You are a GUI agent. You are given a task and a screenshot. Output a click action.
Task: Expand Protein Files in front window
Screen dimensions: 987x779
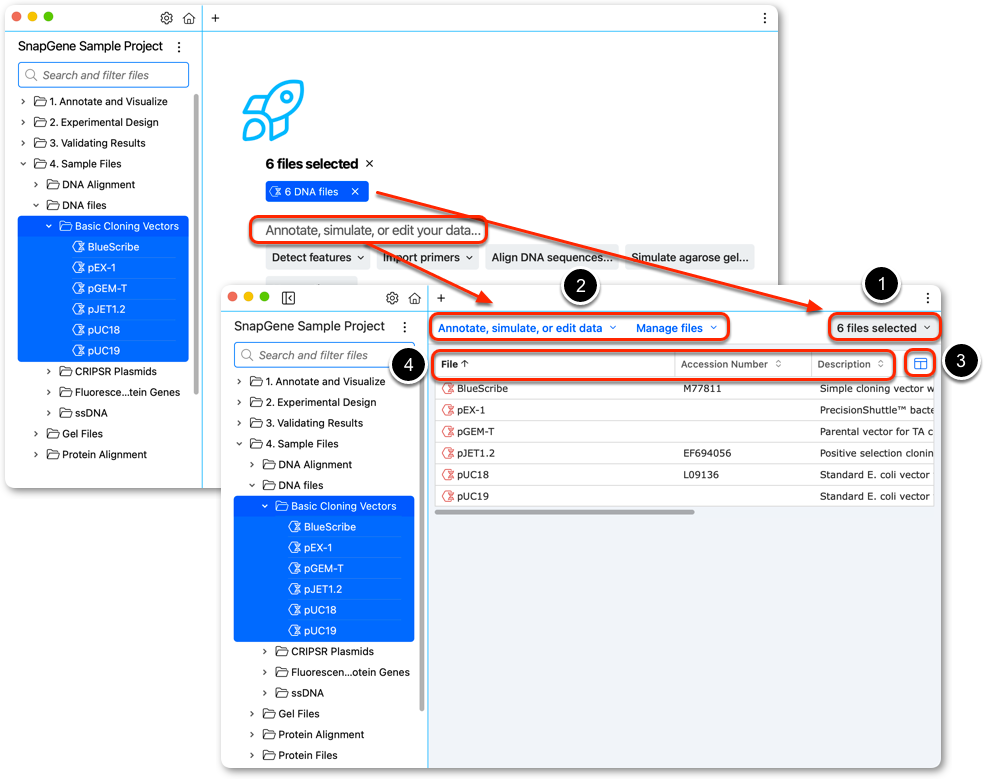(252, 755)
